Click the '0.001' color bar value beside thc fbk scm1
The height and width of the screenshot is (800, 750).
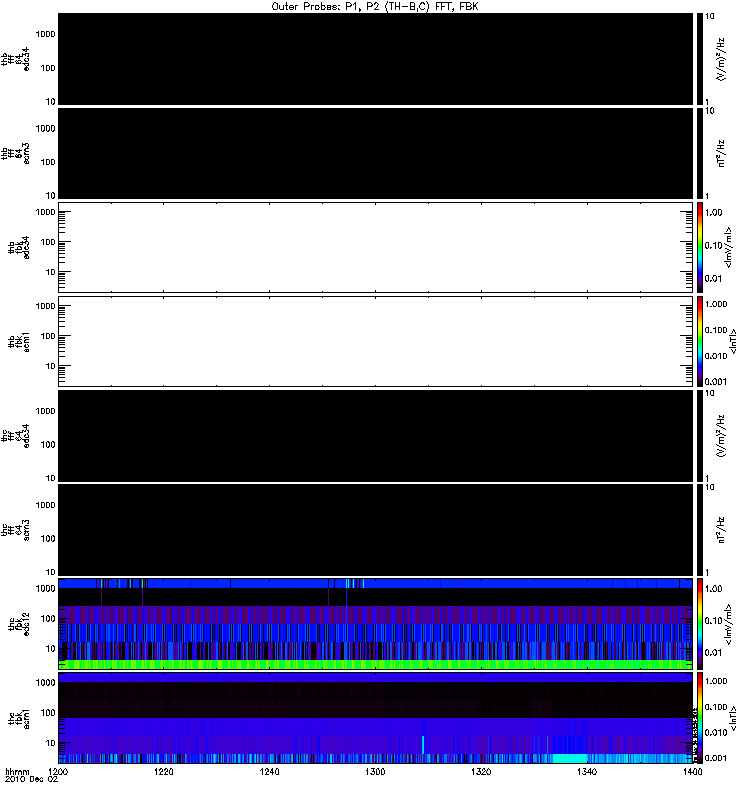[716, 758]
